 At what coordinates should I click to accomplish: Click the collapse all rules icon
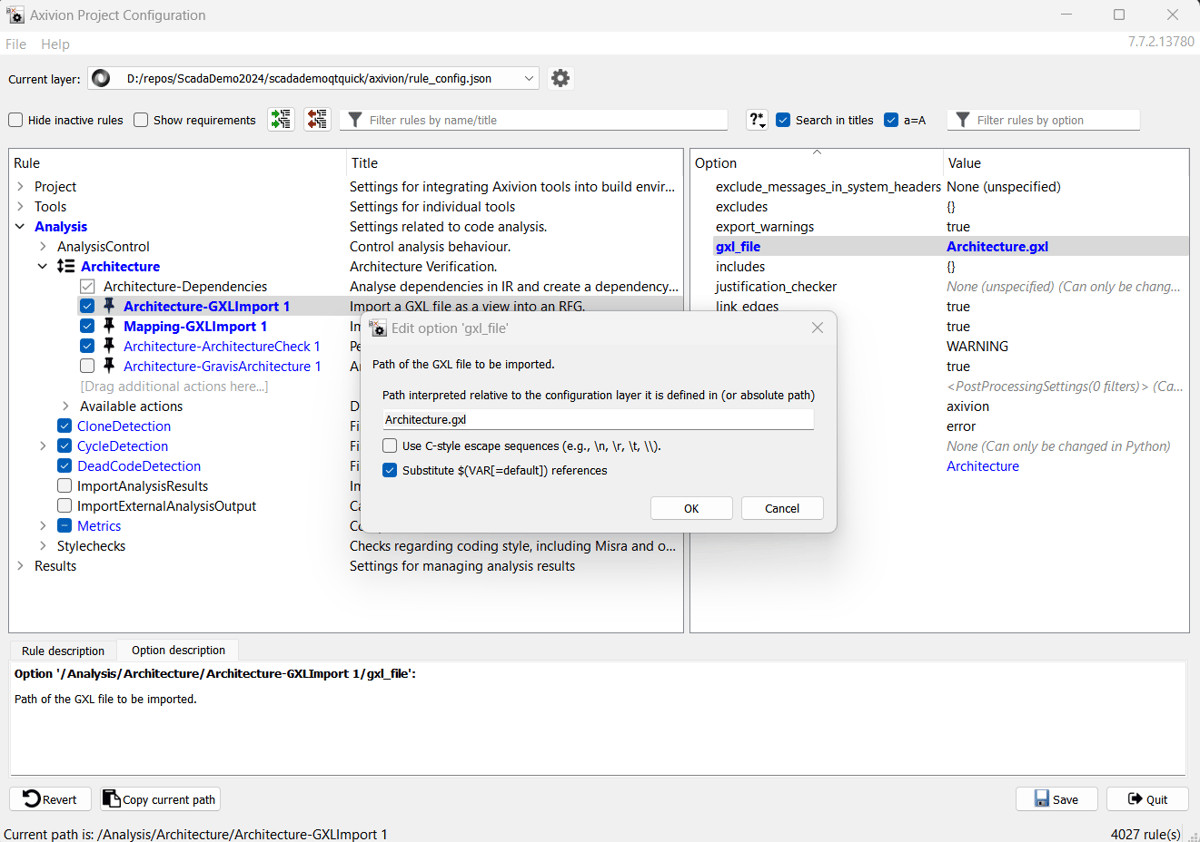318,120
